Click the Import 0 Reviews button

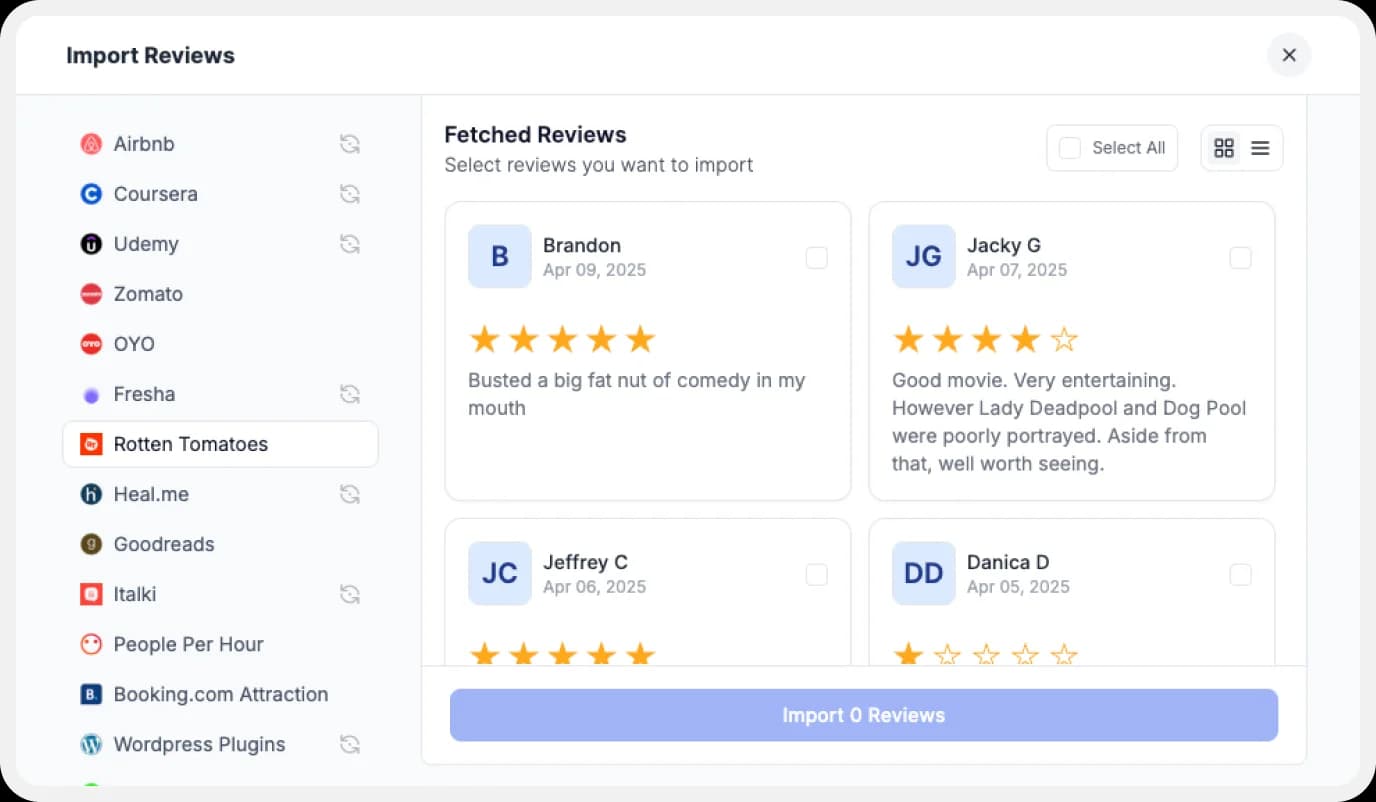[x=863, y=715]
